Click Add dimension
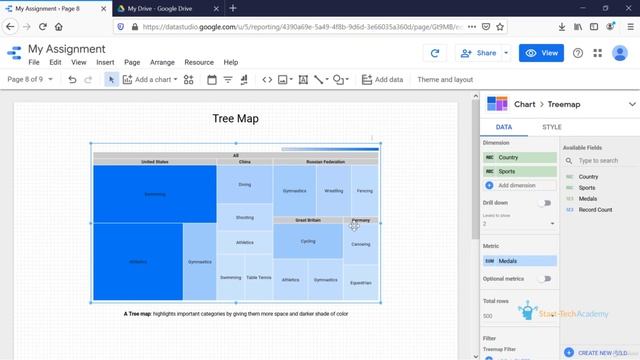The height and width of the screenshot is (360, 640). pos(520,185)
